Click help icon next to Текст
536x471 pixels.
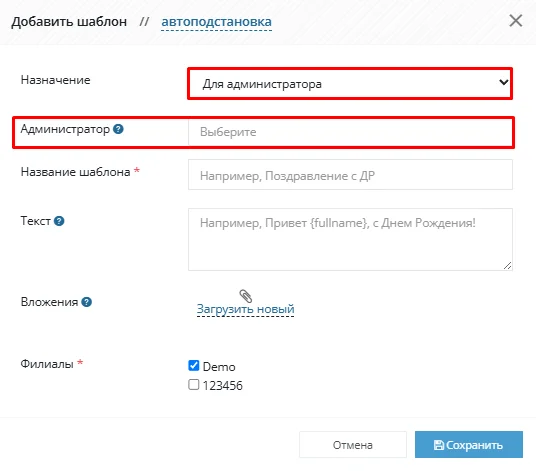tap(59, 221)
